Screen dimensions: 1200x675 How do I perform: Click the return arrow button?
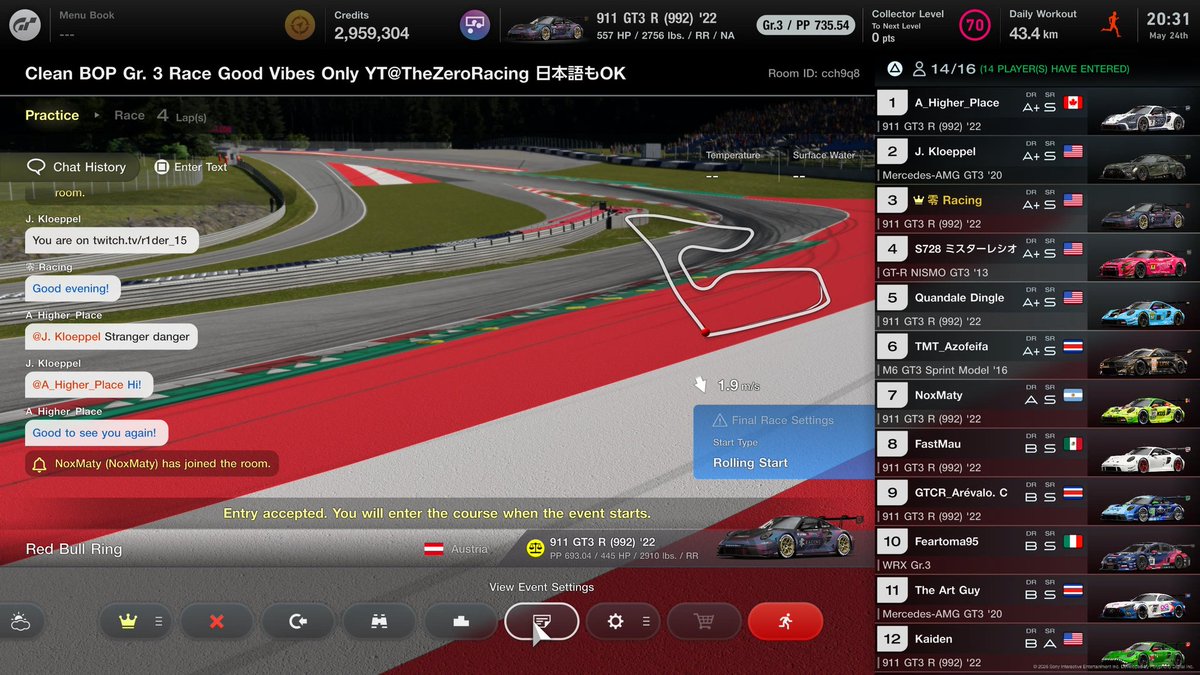point(298,621)
